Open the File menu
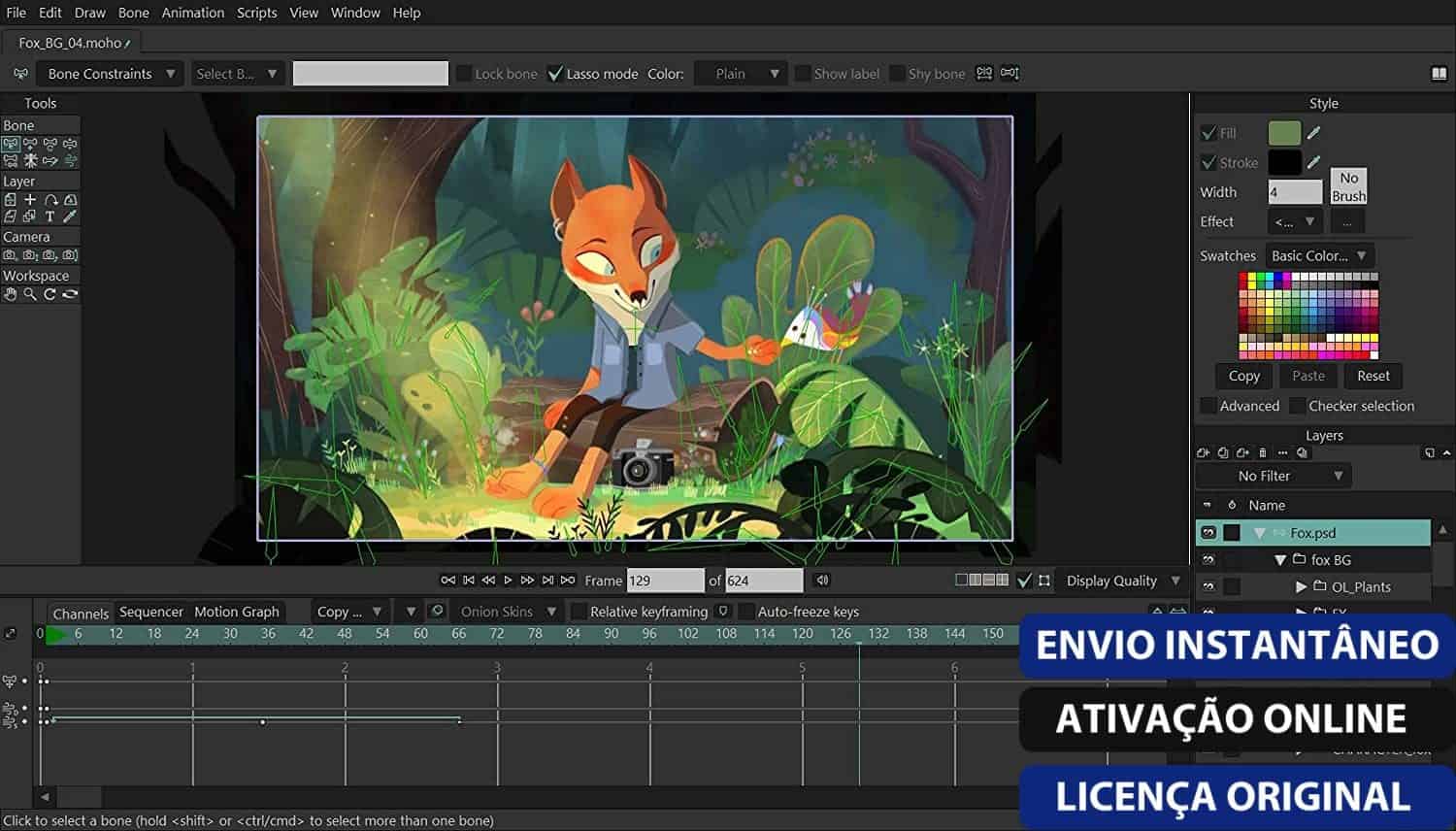Image resolution: width=1456 pixels, height=831 pixels. coord(17,13)
